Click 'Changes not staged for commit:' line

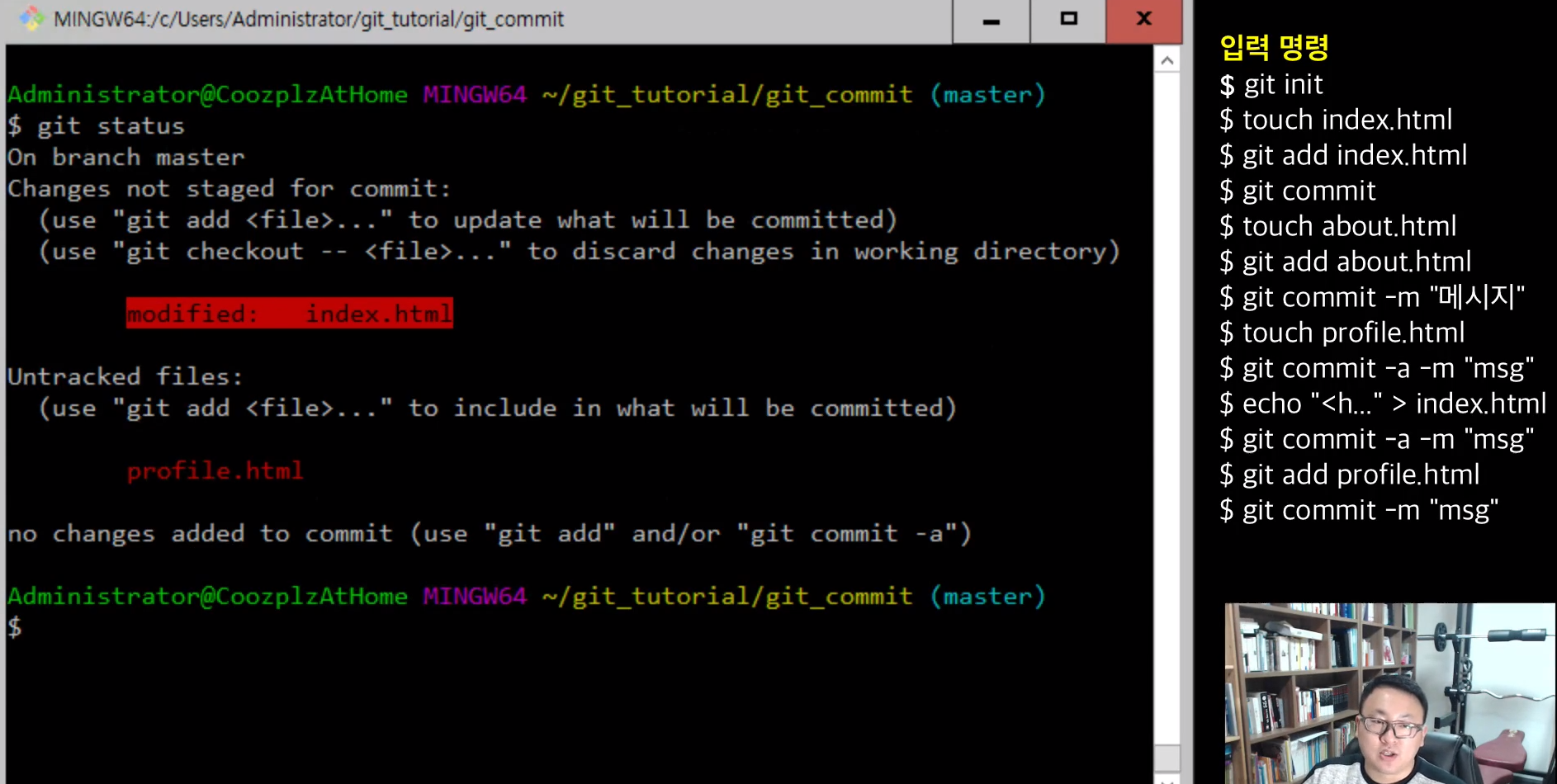pyautogui.click(x=230, y=189)
